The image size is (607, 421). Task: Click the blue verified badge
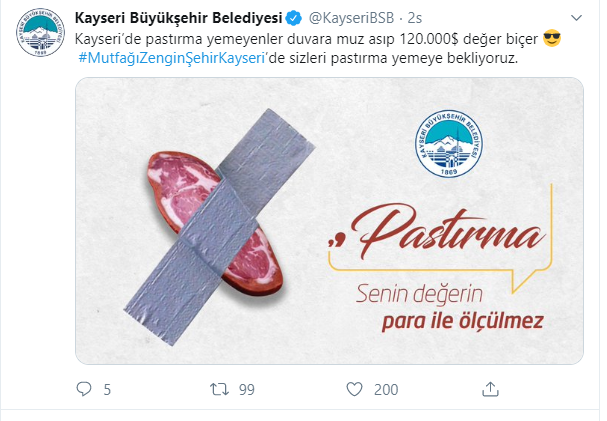(294, 18)
